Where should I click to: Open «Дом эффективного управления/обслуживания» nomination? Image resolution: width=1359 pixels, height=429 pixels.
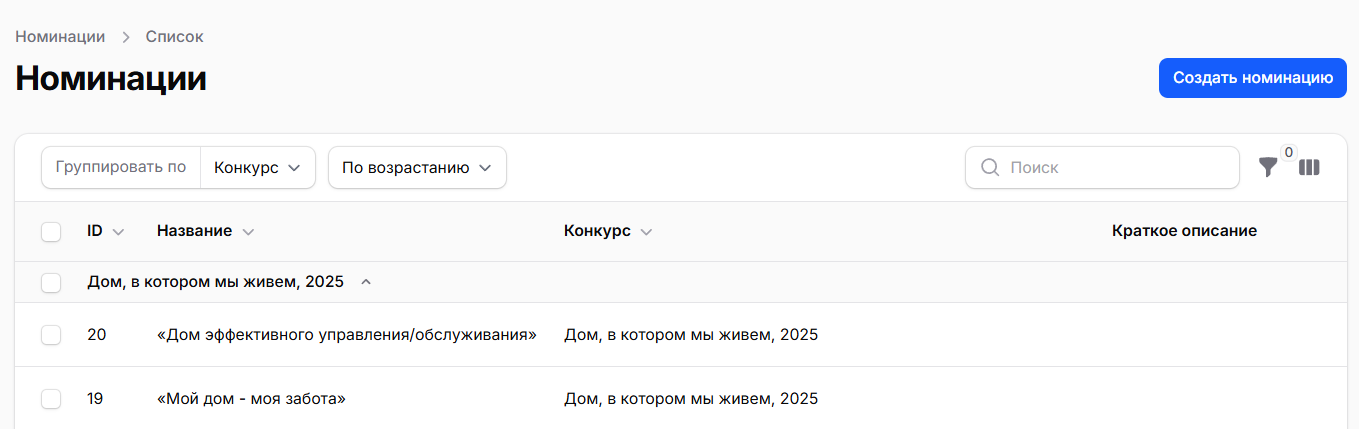[x=347, y=335]
